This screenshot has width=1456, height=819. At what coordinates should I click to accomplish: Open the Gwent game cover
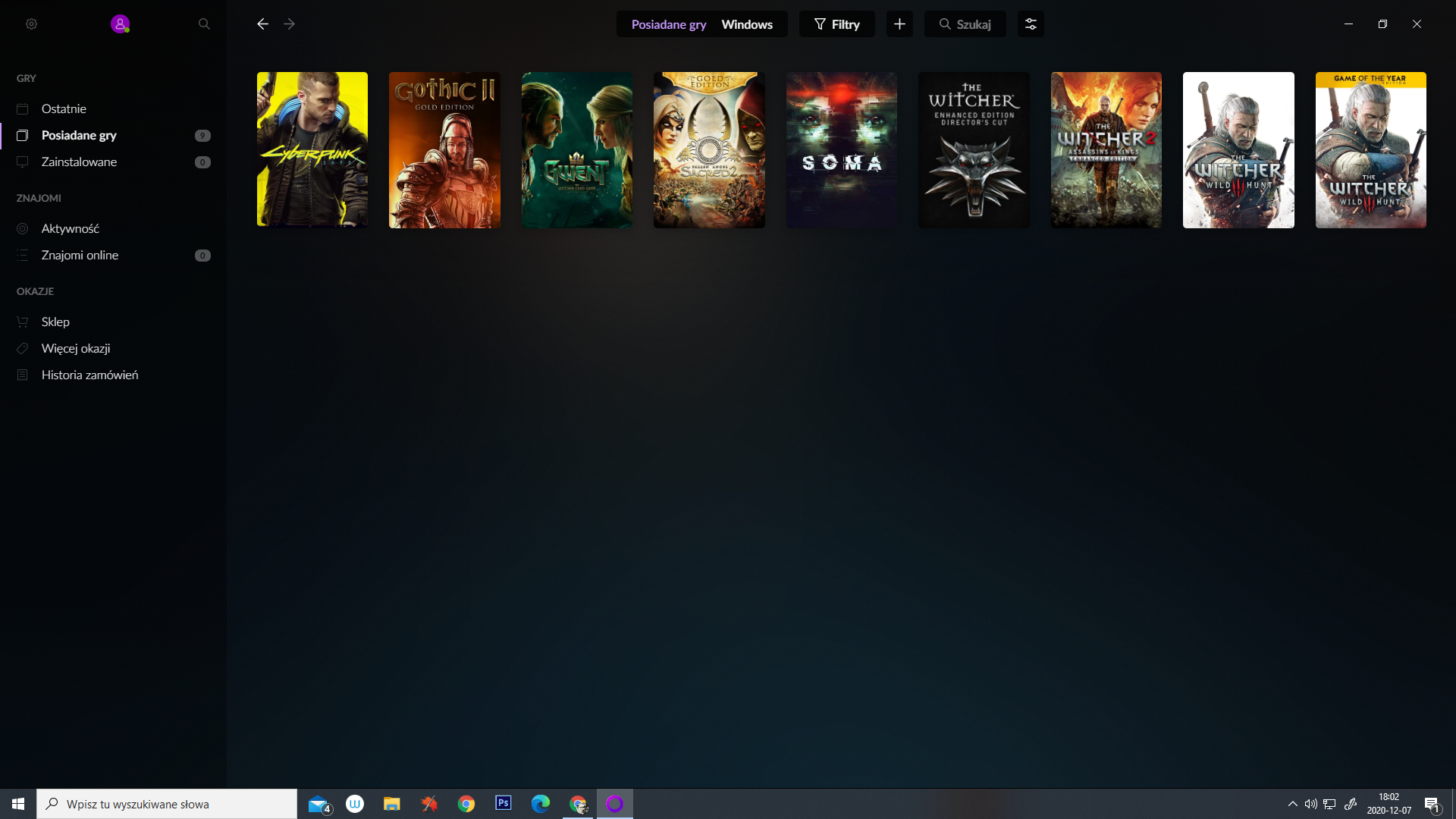(x=577, y=150)
